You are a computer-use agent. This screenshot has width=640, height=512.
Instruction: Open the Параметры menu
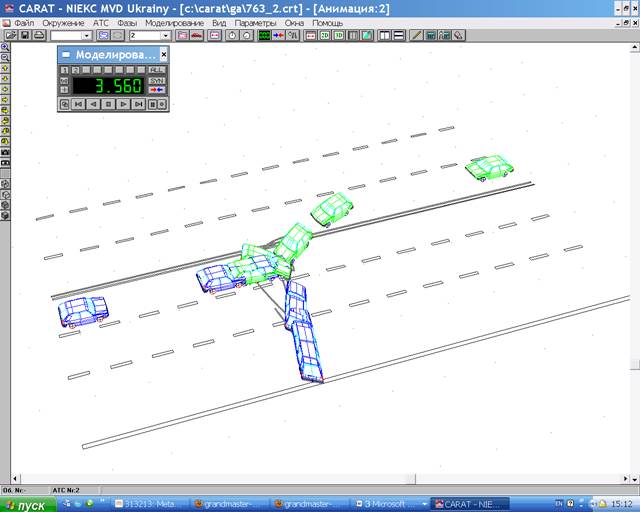click(x=255, y=22)
